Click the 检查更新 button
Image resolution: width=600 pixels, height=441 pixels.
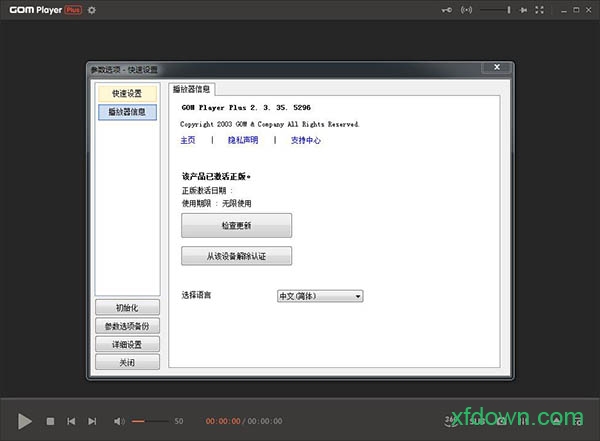click(x=236, y=225)
